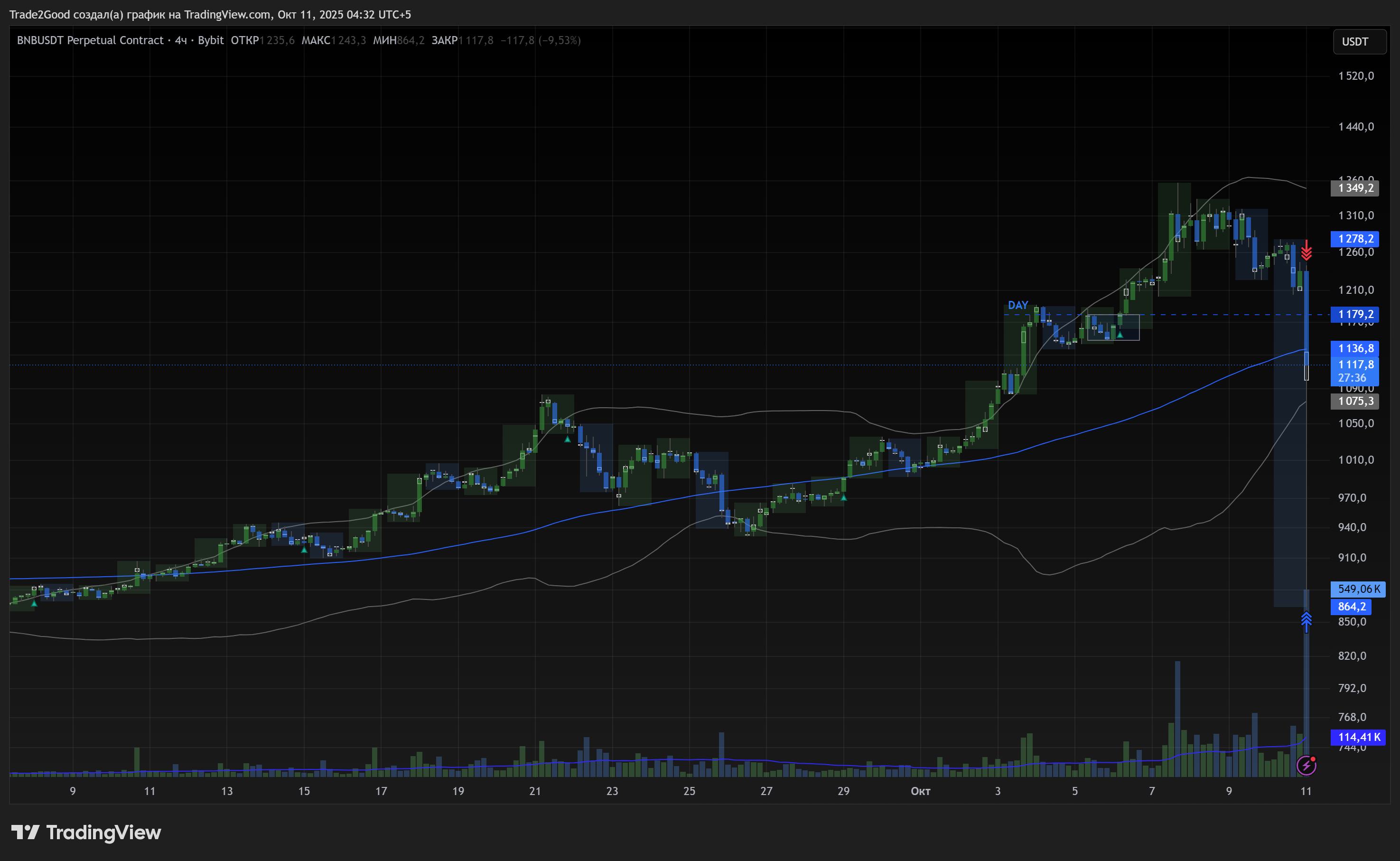Click the green triangle marker near Sept 15
Screen dimensions: 1400x861
tap(304, 550)
